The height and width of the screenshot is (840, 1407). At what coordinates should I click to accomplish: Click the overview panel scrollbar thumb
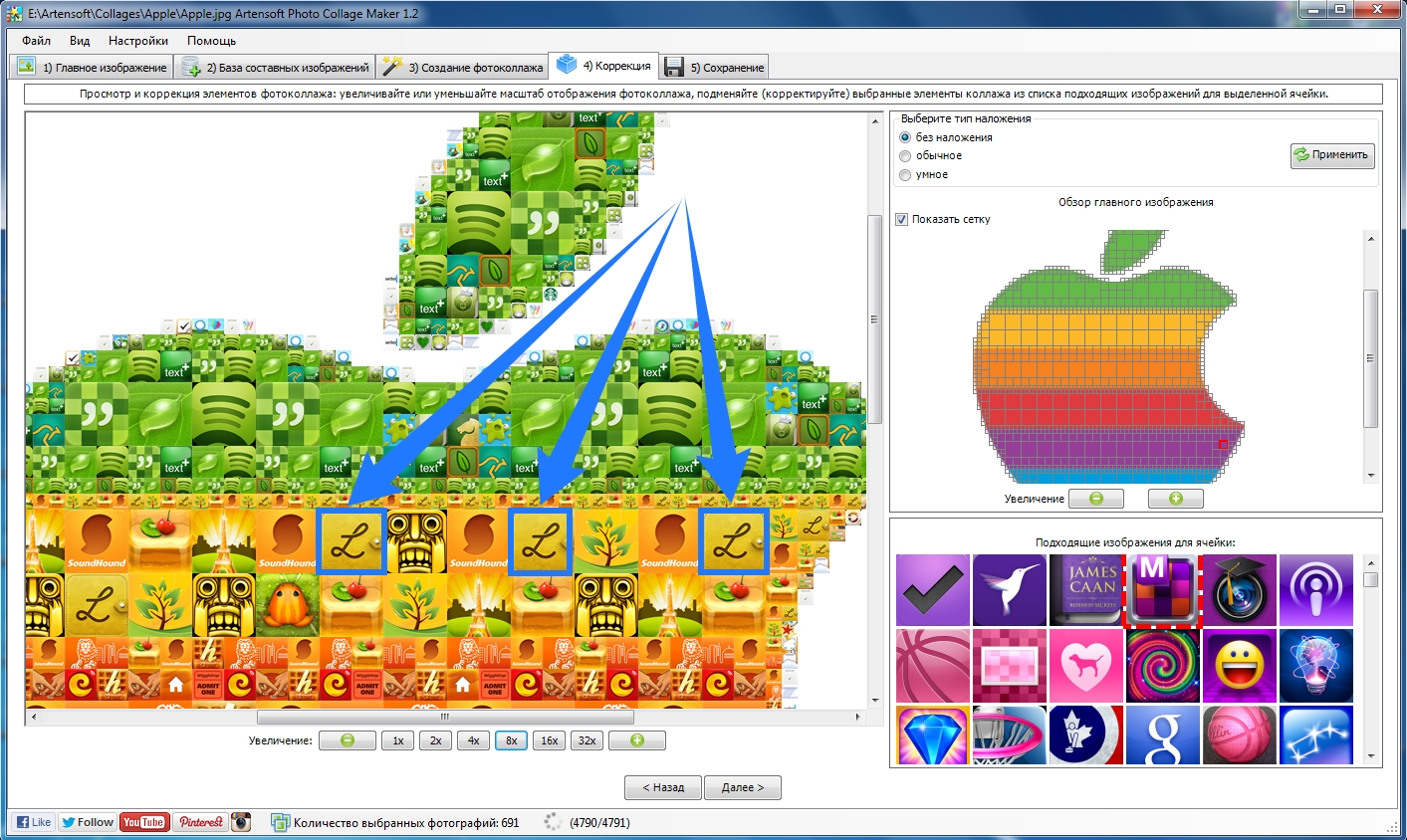click(1371, 359)
